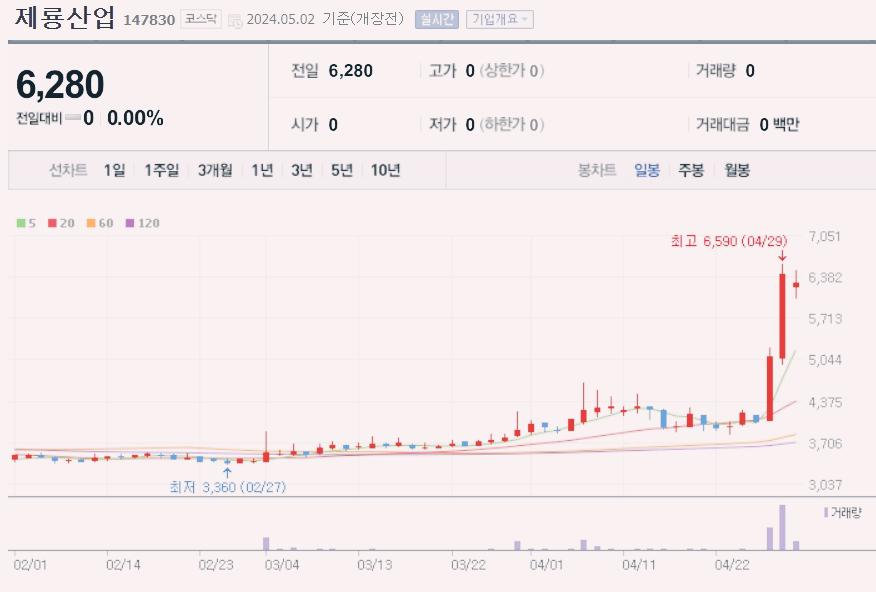Click the 최고 6,590 (04/29) label

tap(729, 241)
